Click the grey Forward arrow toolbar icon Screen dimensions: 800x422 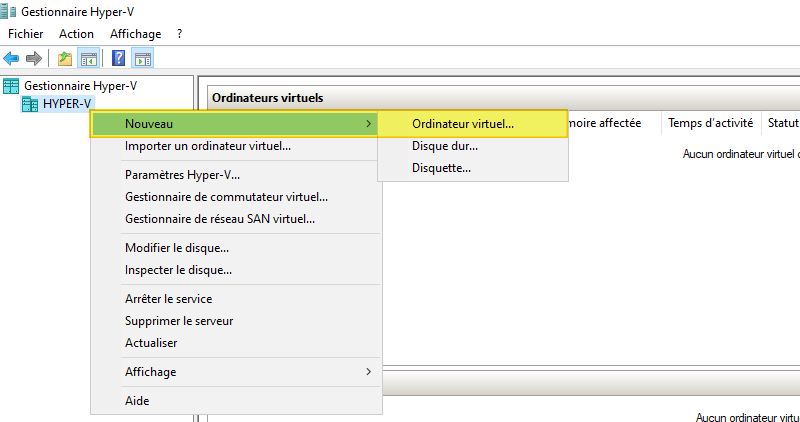click(x=34, y=58)
